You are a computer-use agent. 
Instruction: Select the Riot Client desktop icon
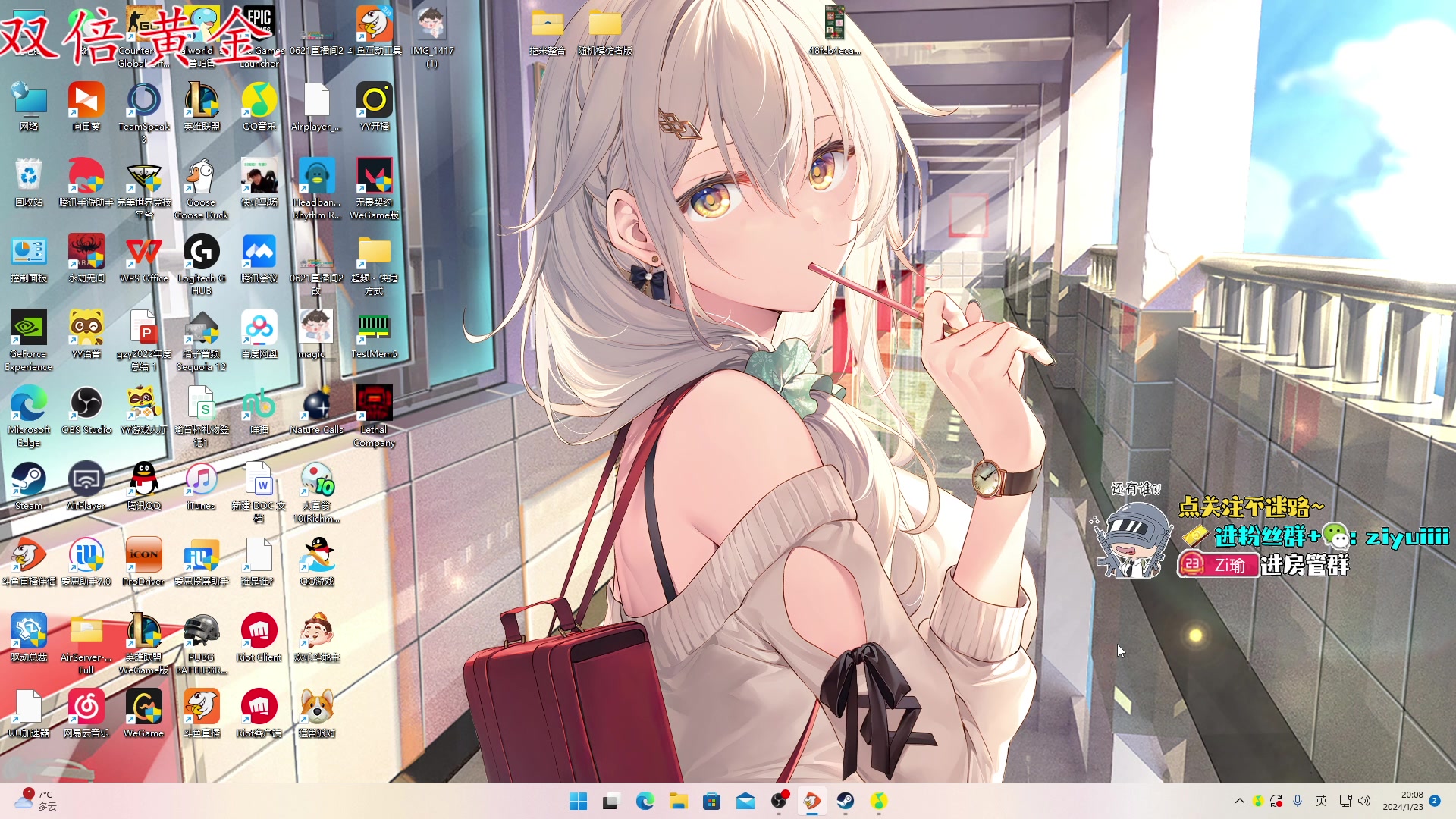[259, 638]
